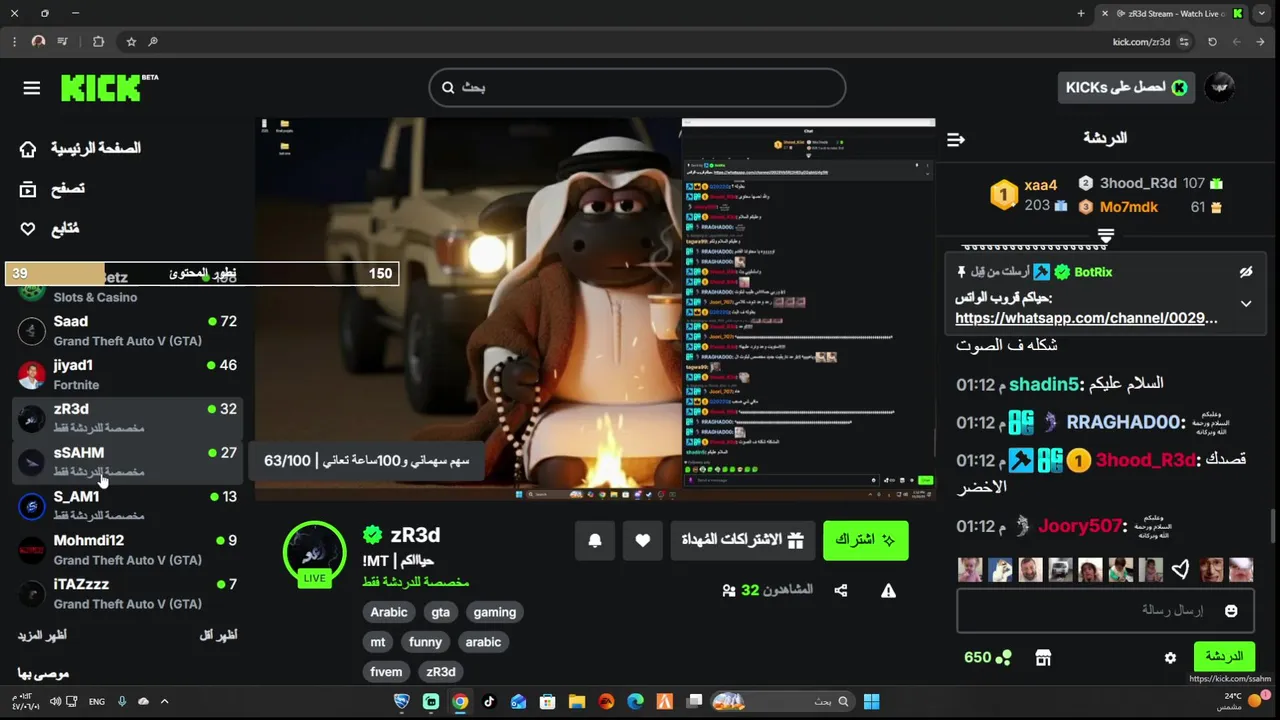Hide the pinned BotRix message
Viewport: 1280px width, 720px height.
(x=1246, y=272)
